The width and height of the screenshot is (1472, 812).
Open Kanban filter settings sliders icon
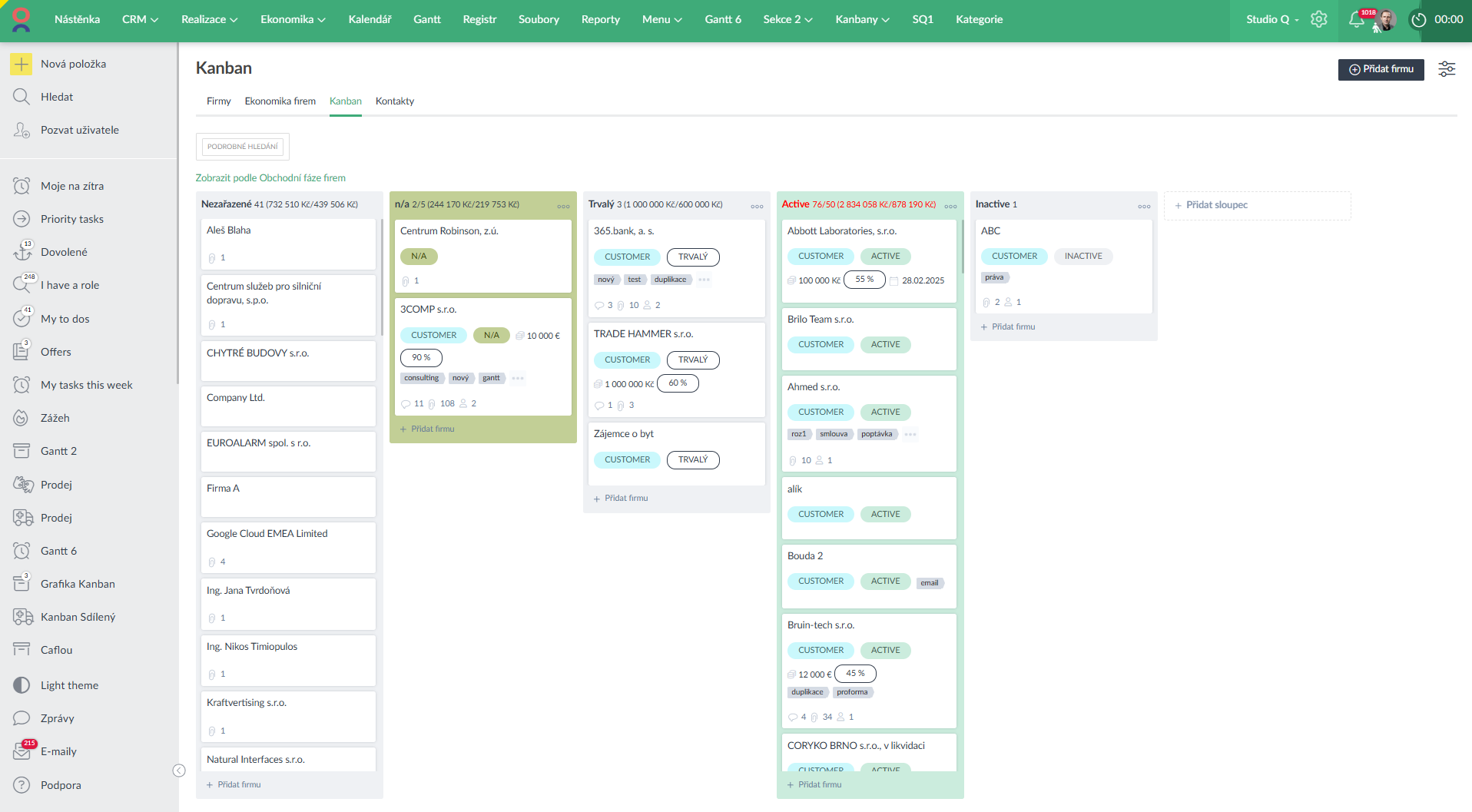(1447, 69)
